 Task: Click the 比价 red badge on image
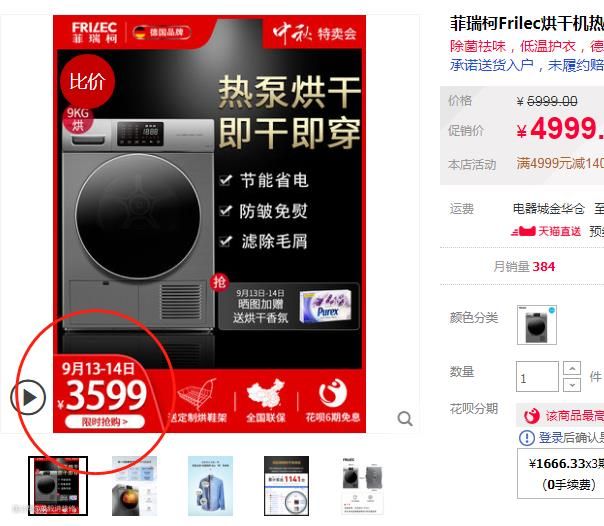point(87,81)
